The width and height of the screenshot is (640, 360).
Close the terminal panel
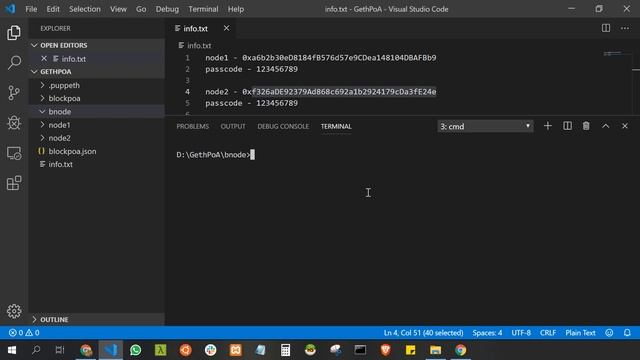[624, 126]
